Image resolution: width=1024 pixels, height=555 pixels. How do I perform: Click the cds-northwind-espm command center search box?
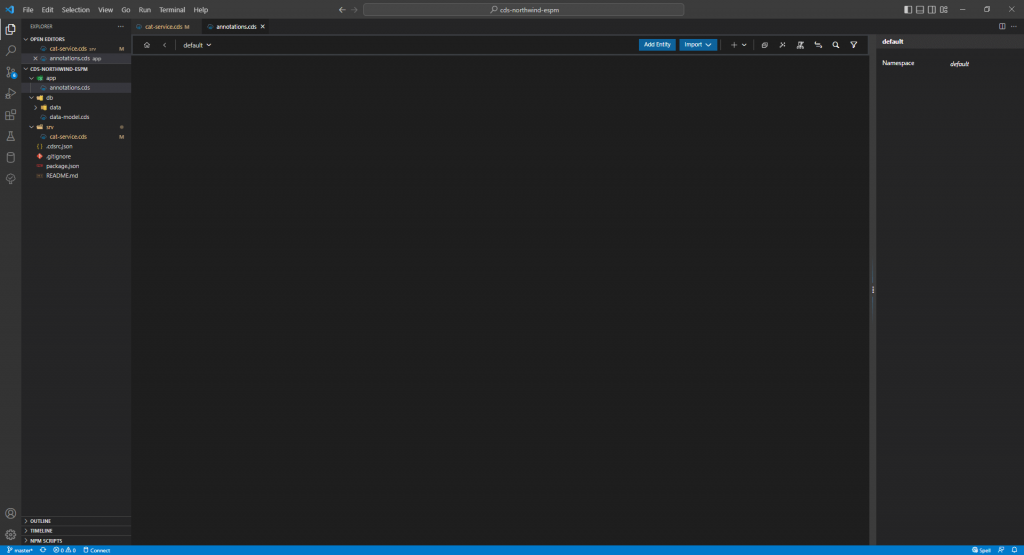coord(524,10)
